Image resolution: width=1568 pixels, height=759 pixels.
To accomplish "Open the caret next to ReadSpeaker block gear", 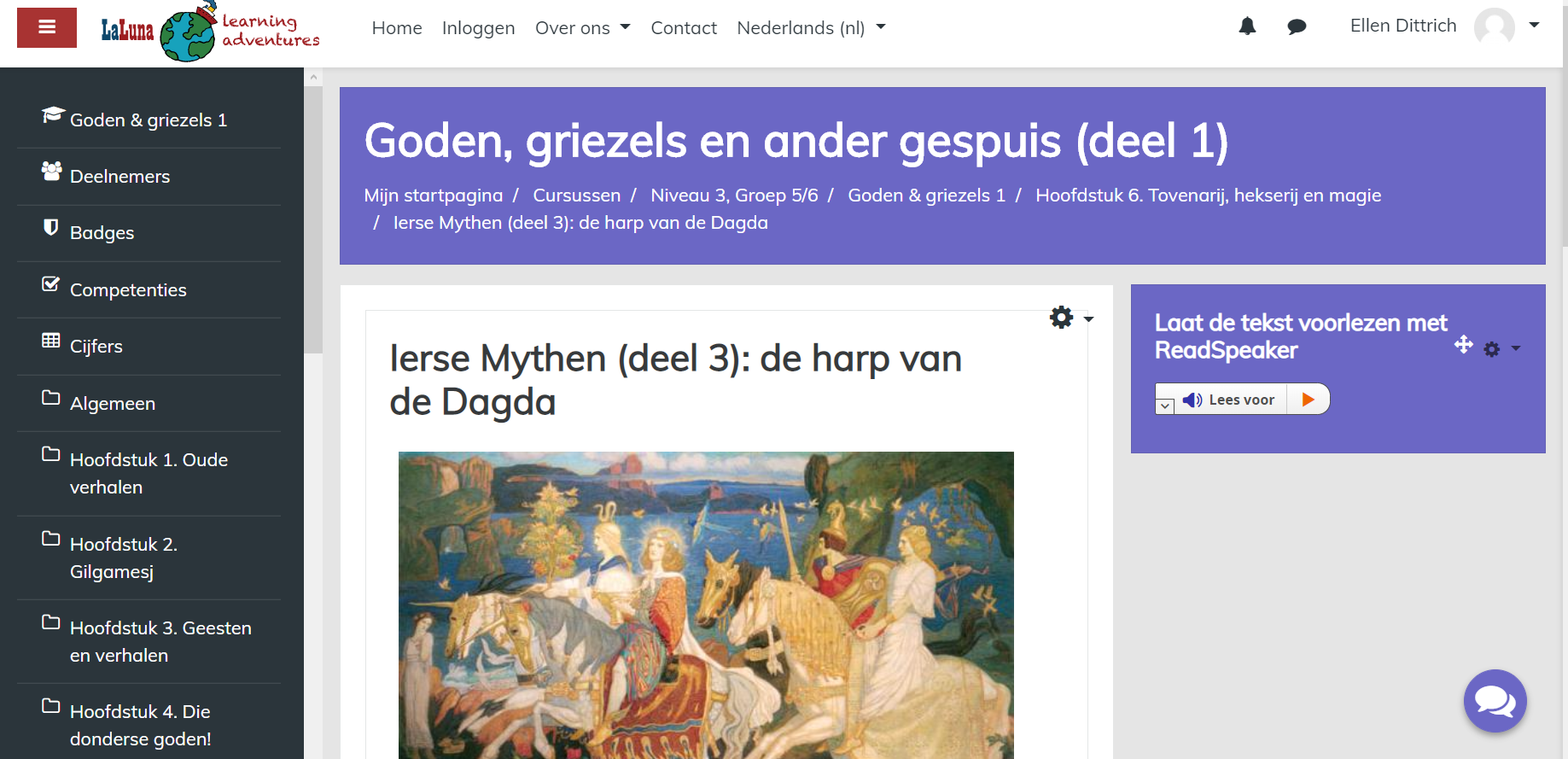I will tap(1516, 348).
